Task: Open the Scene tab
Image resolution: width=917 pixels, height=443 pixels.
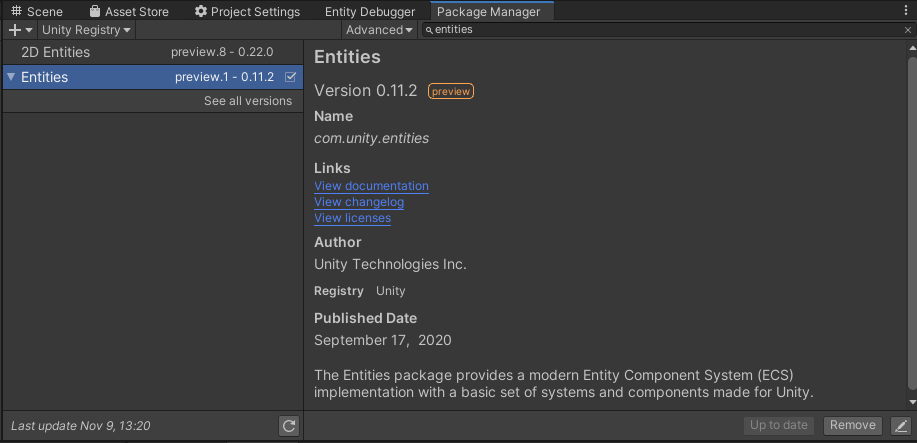Action: [37, 11]
